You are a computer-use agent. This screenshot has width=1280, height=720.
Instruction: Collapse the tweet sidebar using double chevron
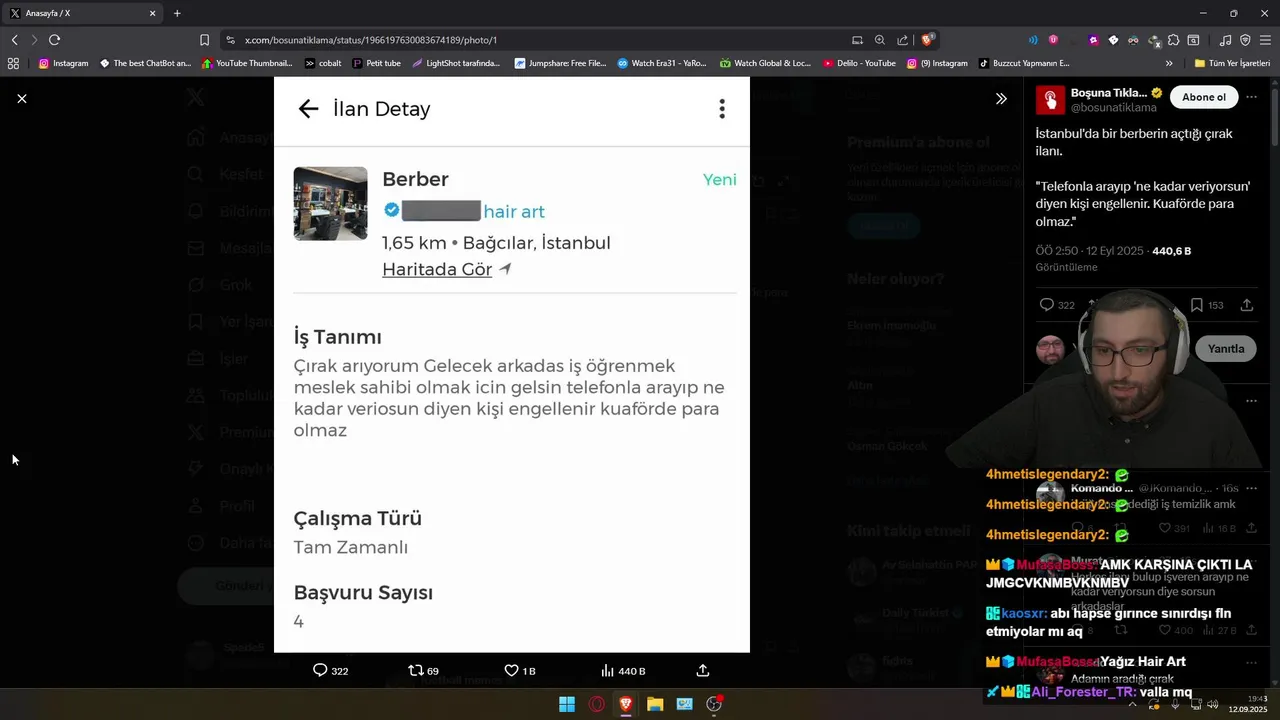point(1001,98)
